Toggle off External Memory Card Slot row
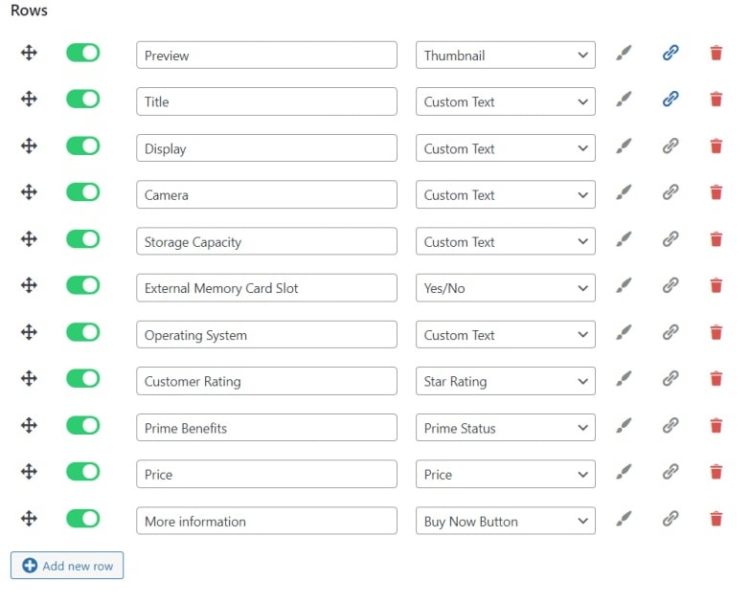Image resolution: width=750 pixels, height=603 pixels. pos(83,285)
